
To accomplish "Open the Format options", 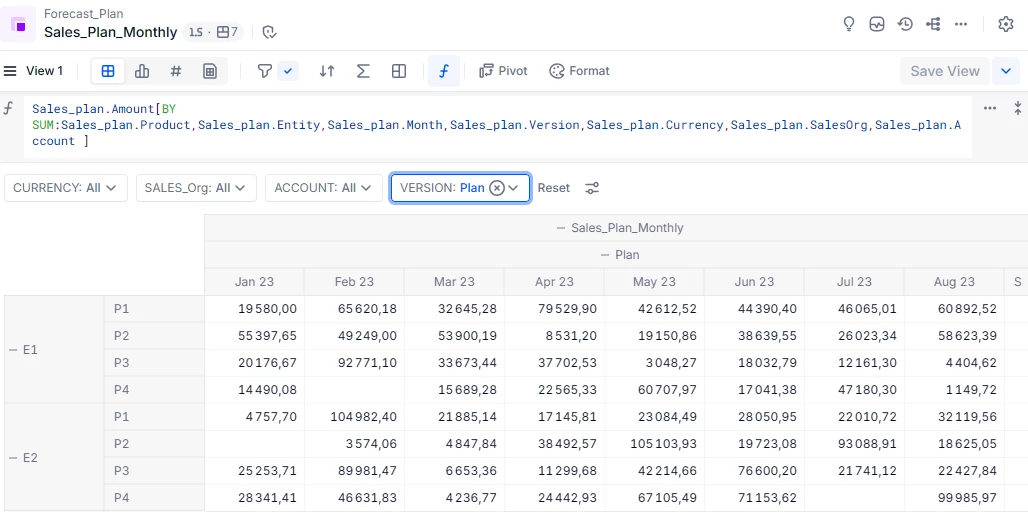I will pyautogui.click(x=579, y=71).
